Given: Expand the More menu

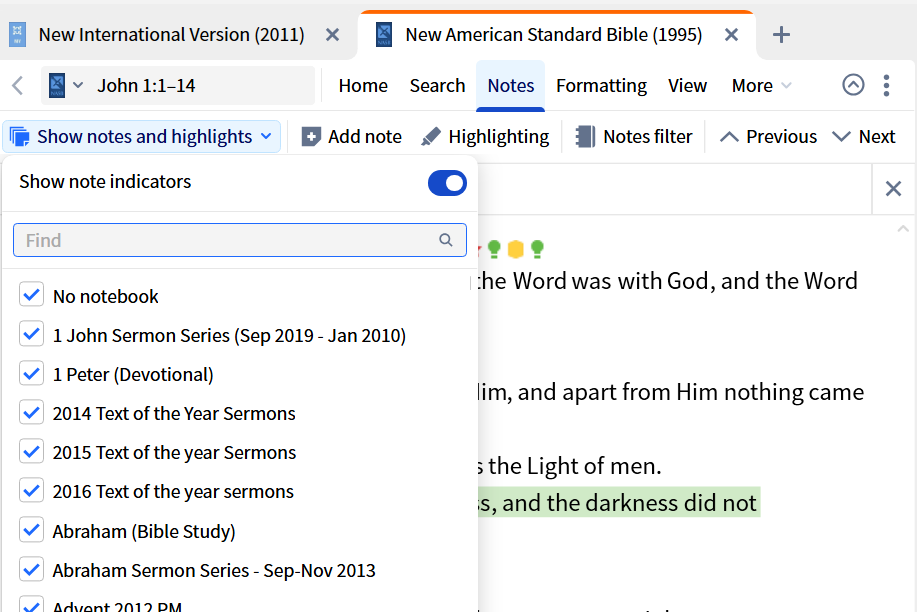Looking at the screenshot, I should tap(761, 86).
